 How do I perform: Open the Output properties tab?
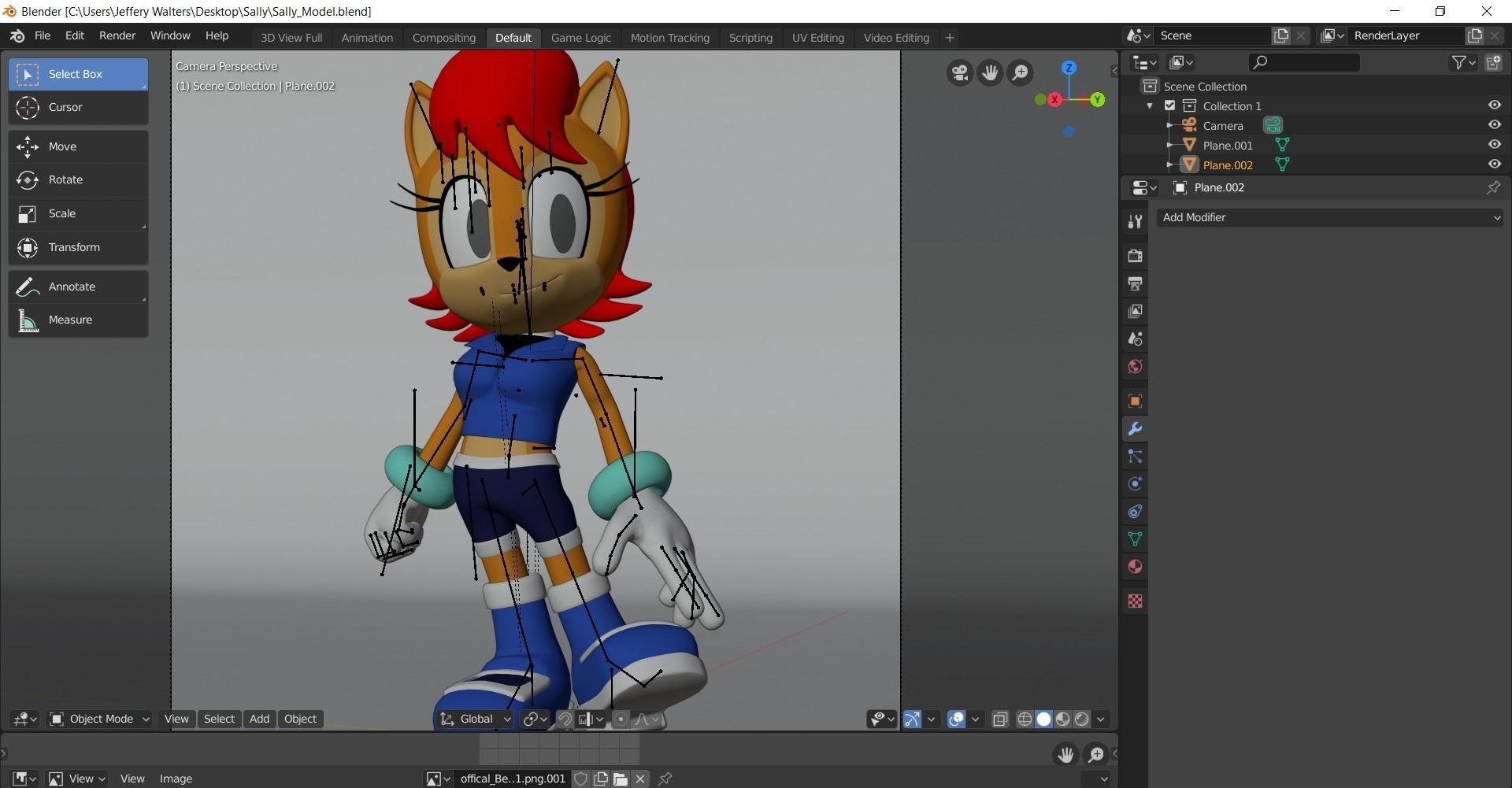(x=1135, y=283)
